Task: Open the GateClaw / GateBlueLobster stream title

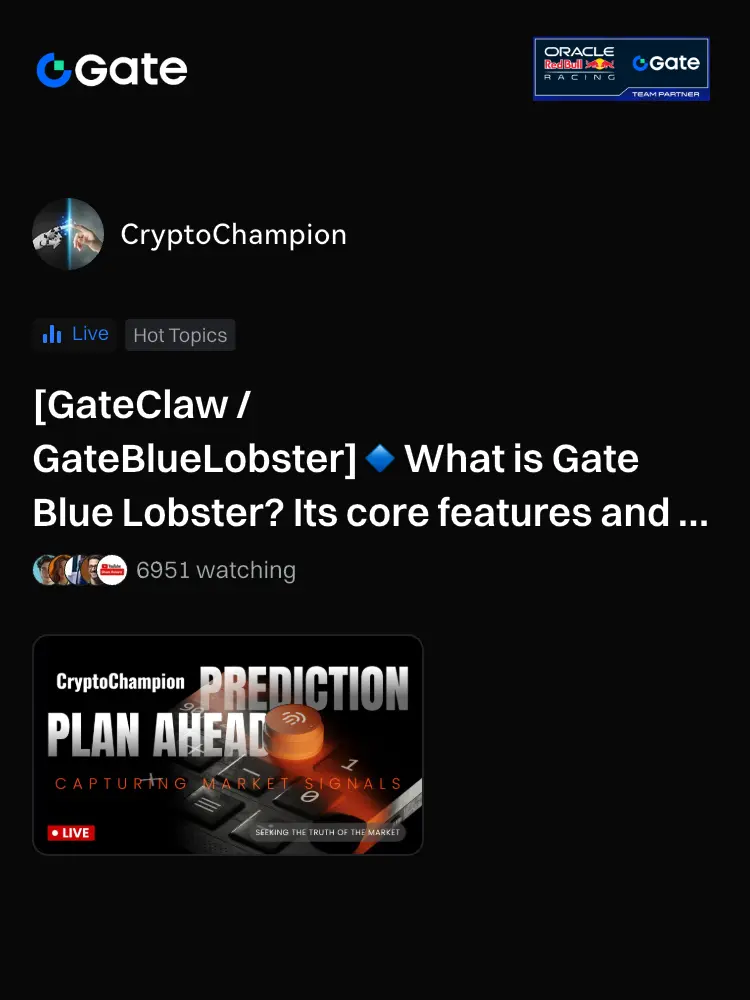Action: 371,459
